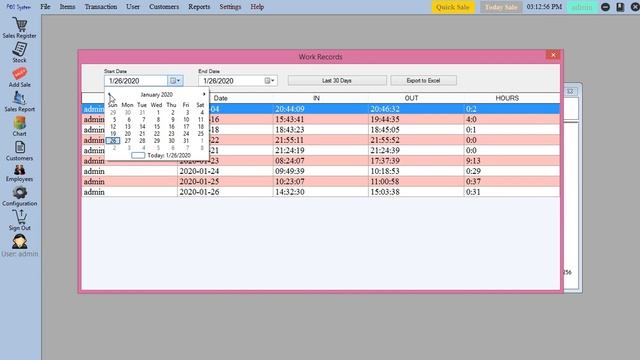
Task: Click the Export to Excel button
Action: (x=423, y=81)
